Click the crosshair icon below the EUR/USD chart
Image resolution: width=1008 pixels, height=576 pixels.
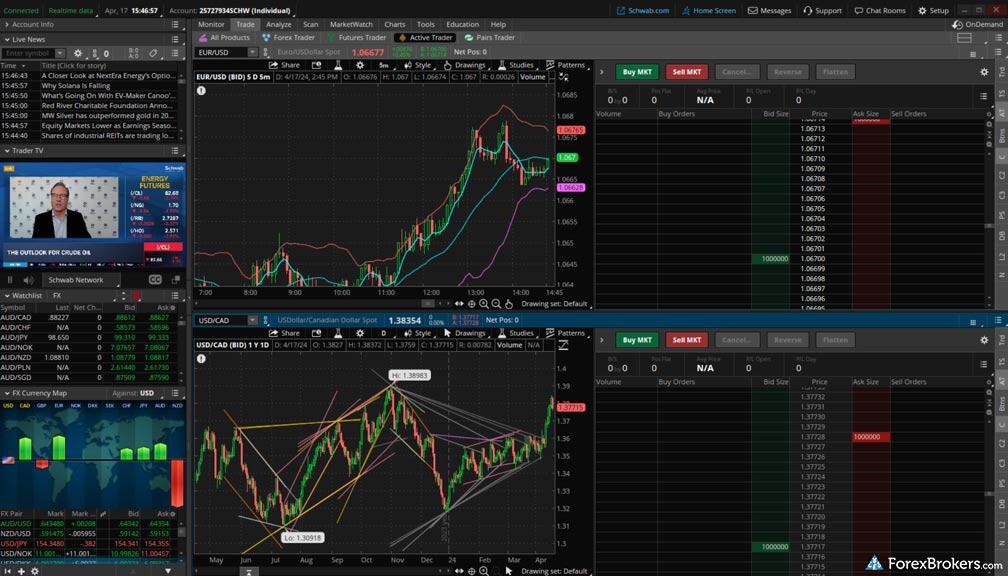[471, 303]
